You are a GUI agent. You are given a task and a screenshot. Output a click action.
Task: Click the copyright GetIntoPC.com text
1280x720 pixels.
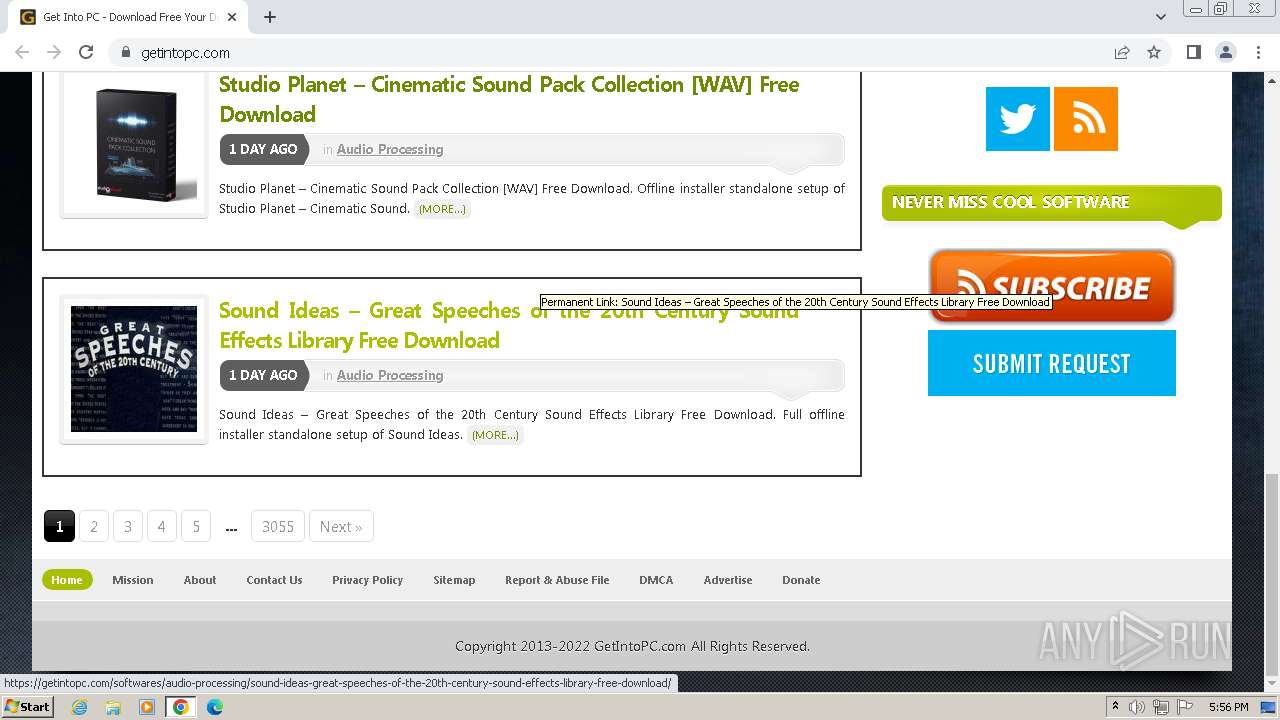632,646
